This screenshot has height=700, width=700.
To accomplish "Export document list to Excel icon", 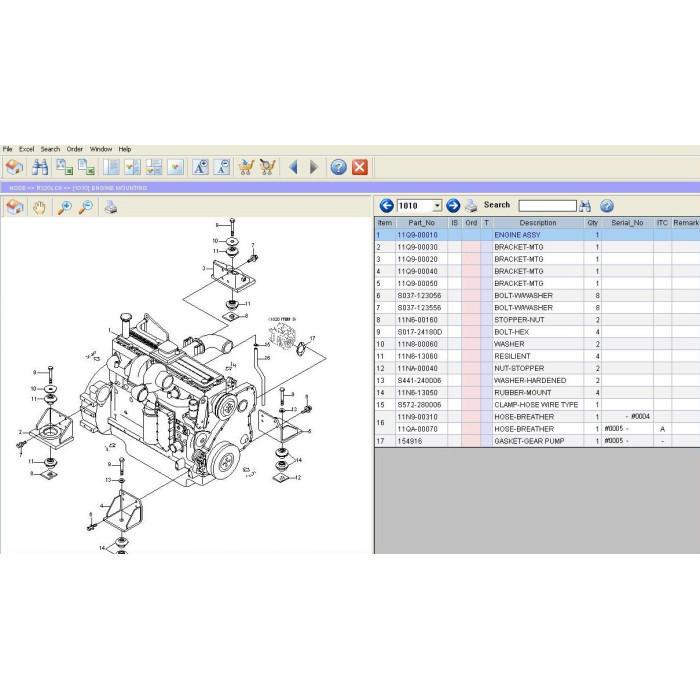I will [86, 167].
